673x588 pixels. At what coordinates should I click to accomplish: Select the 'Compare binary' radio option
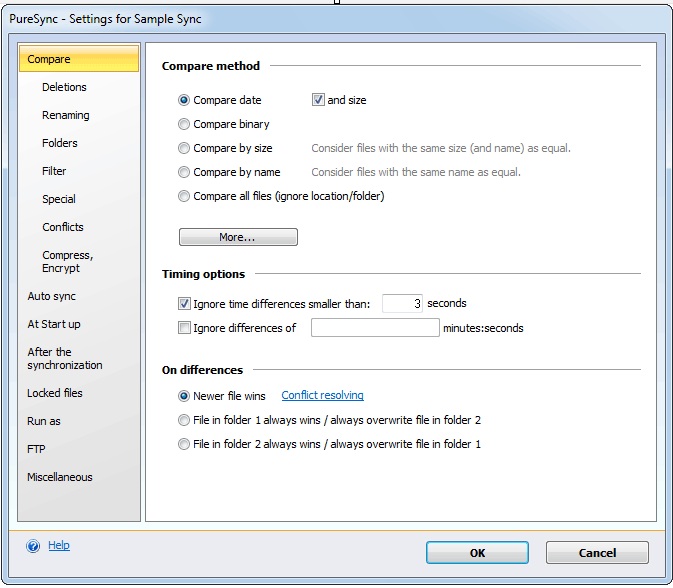(x=184, y=124)
